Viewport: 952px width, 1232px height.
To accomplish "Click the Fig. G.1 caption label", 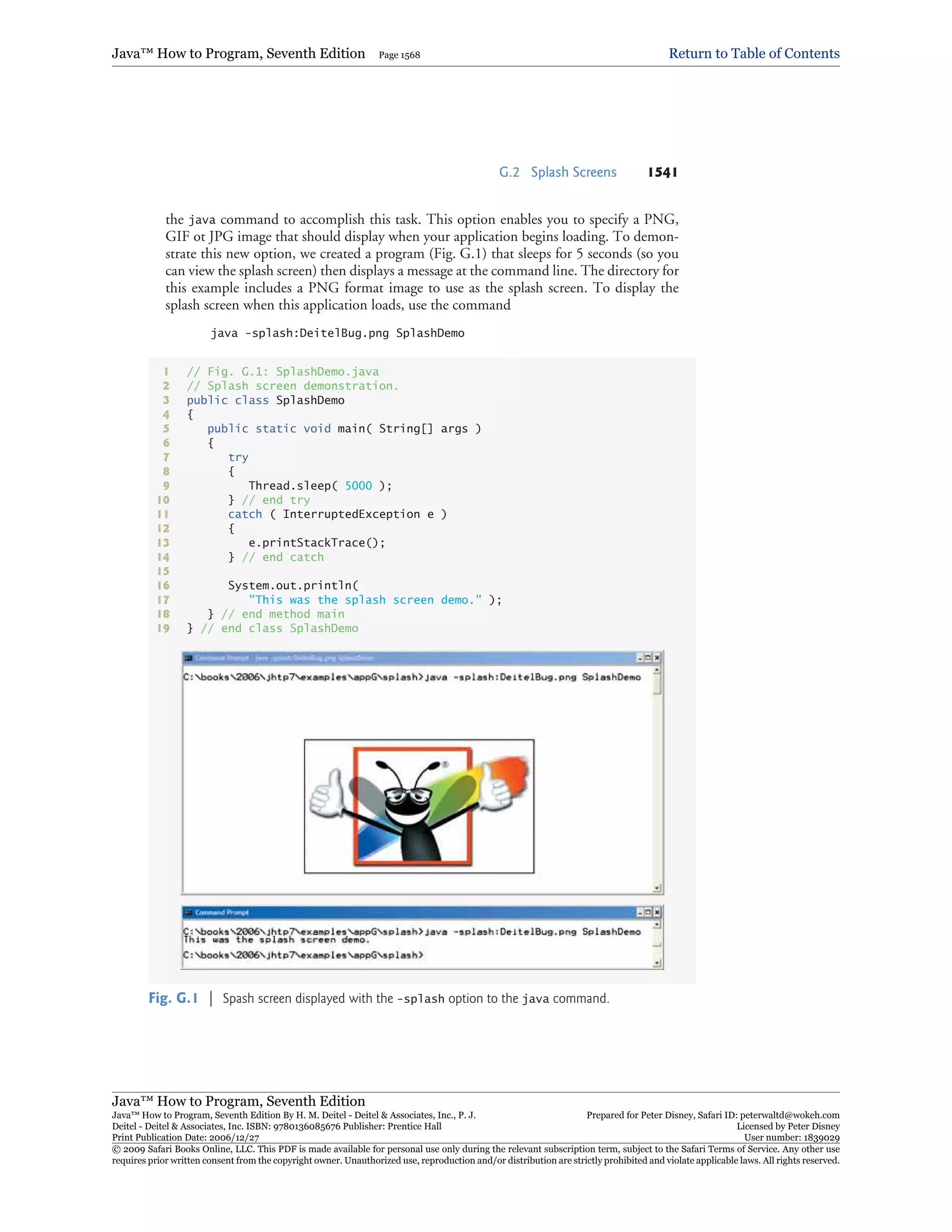I will pos(173,999).
